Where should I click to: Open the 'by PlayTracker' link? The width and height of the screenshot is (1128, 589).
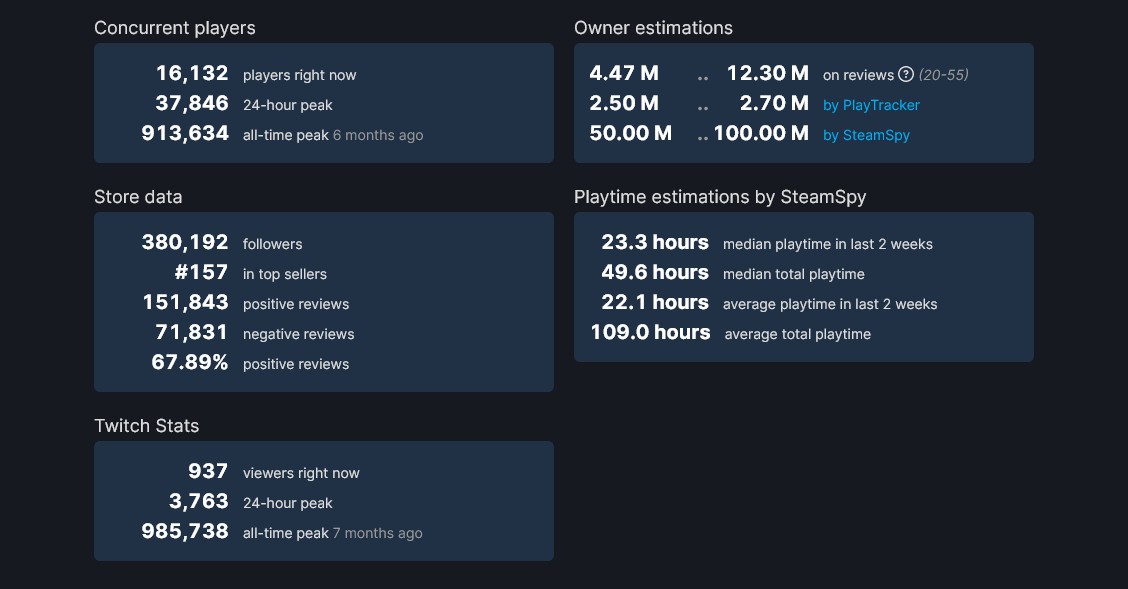[x=871, y=105]
